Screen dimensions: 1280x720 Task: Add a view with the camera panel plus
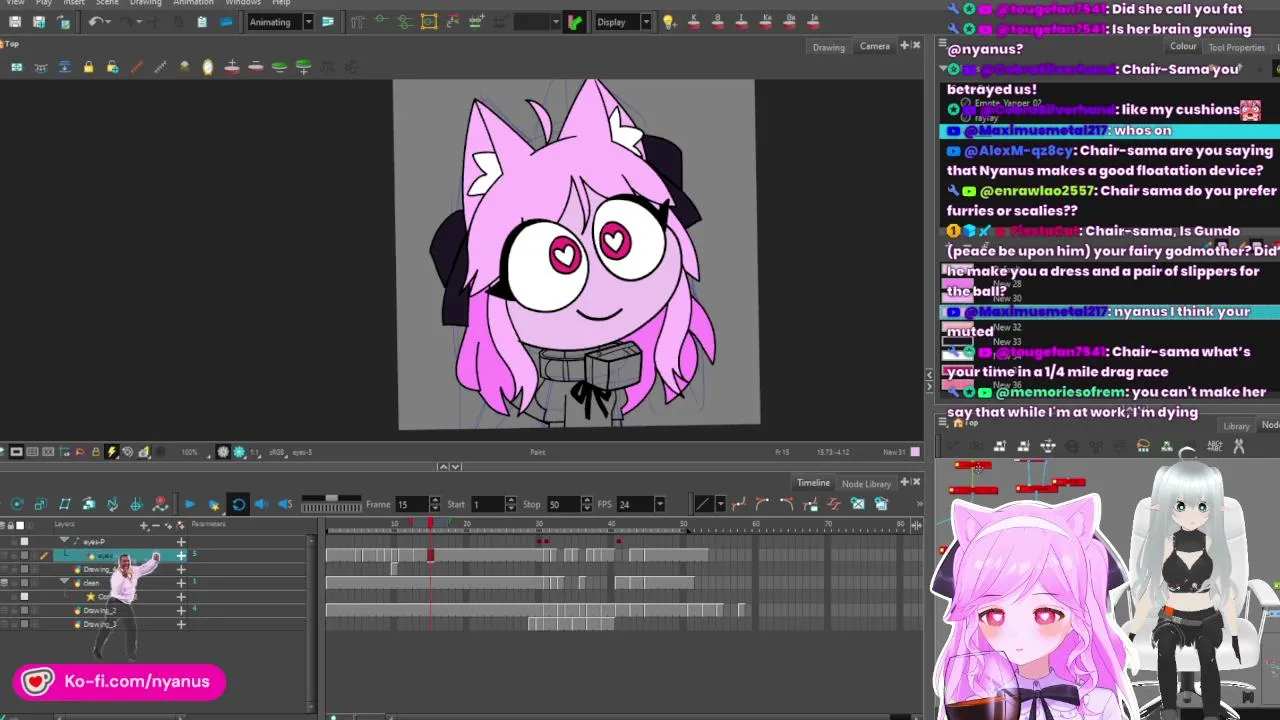[x=904, y=45]
